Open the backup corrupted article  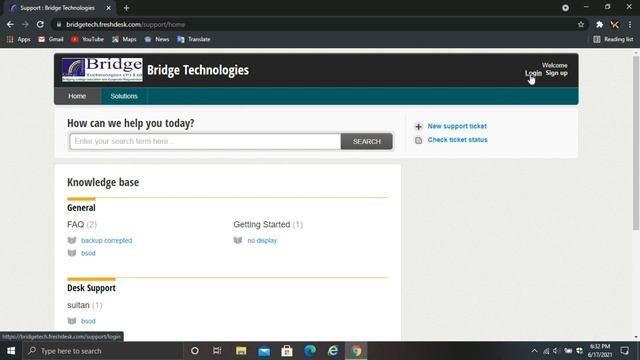(x=107, y=240)
